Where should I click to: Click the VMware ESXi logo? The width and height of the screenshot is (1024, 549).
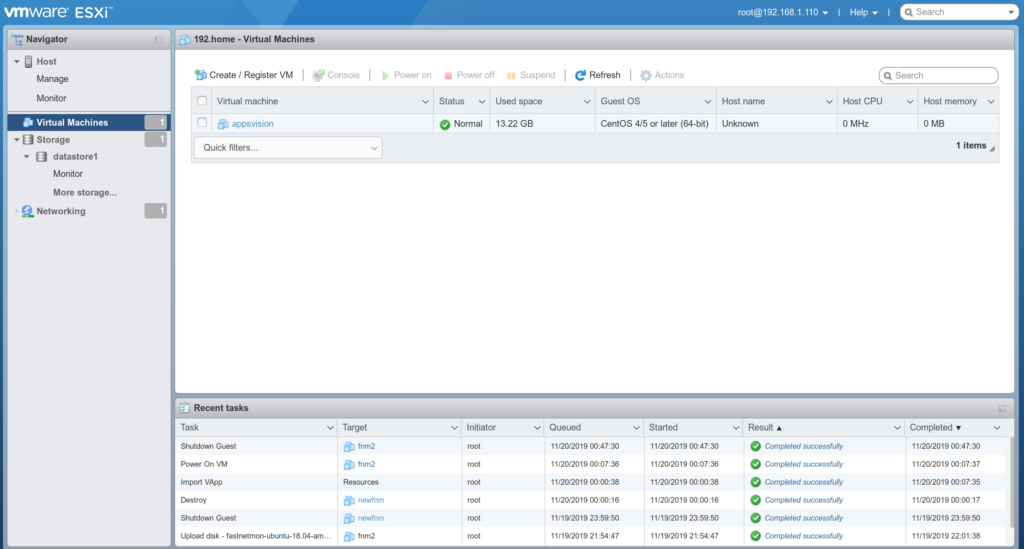pyautogui.click(x=58, y=12)
